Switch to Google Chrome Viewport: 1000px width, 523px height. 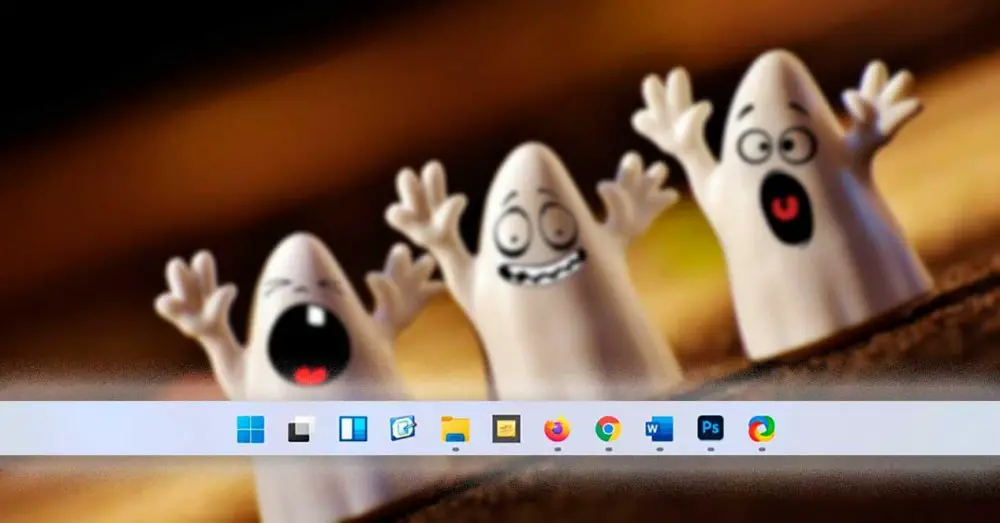pyautogui.click(x=608, y=430)
